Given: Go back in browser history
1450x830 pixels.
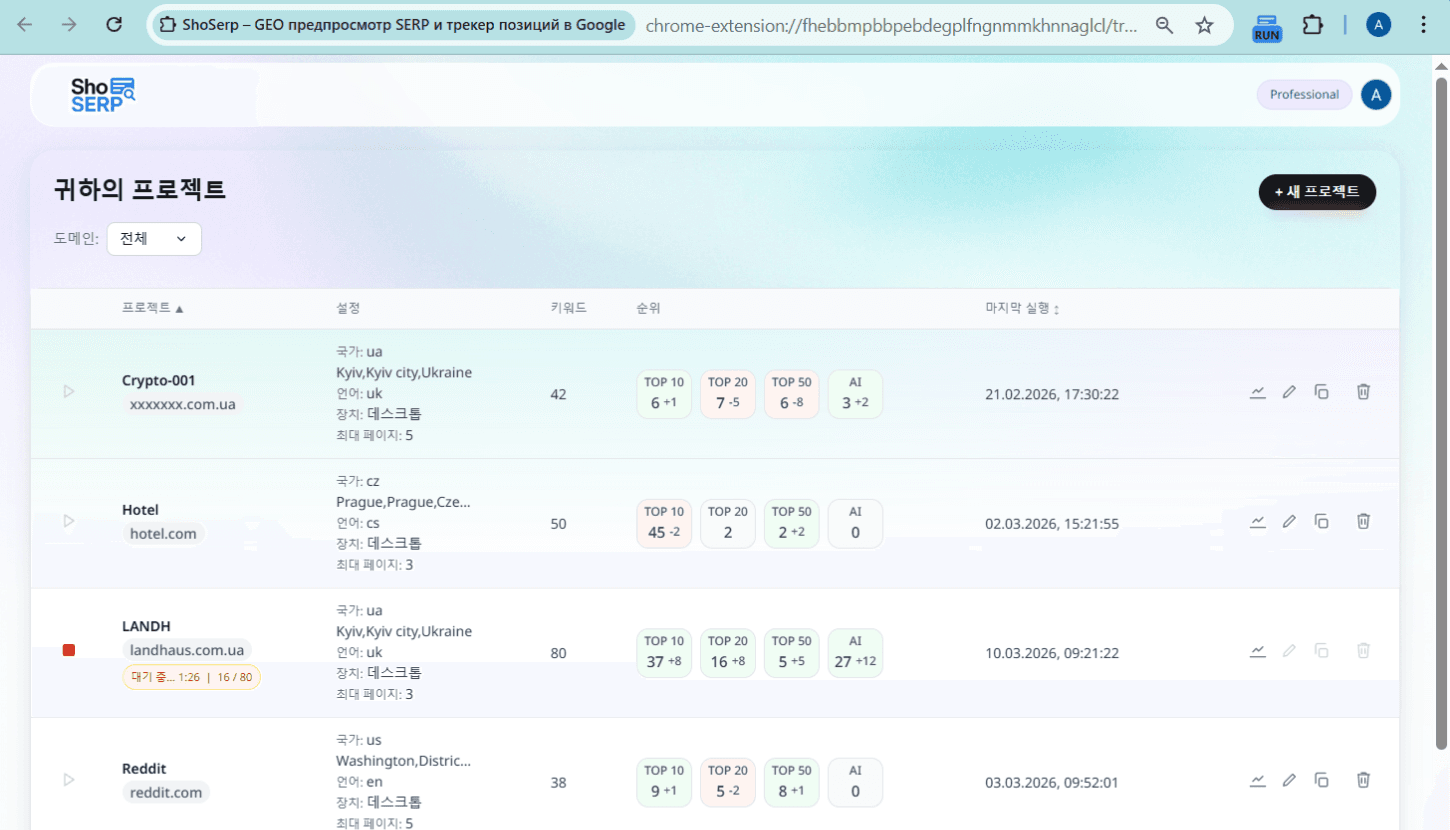Looking at the screenshot, I should coord(25,26).
